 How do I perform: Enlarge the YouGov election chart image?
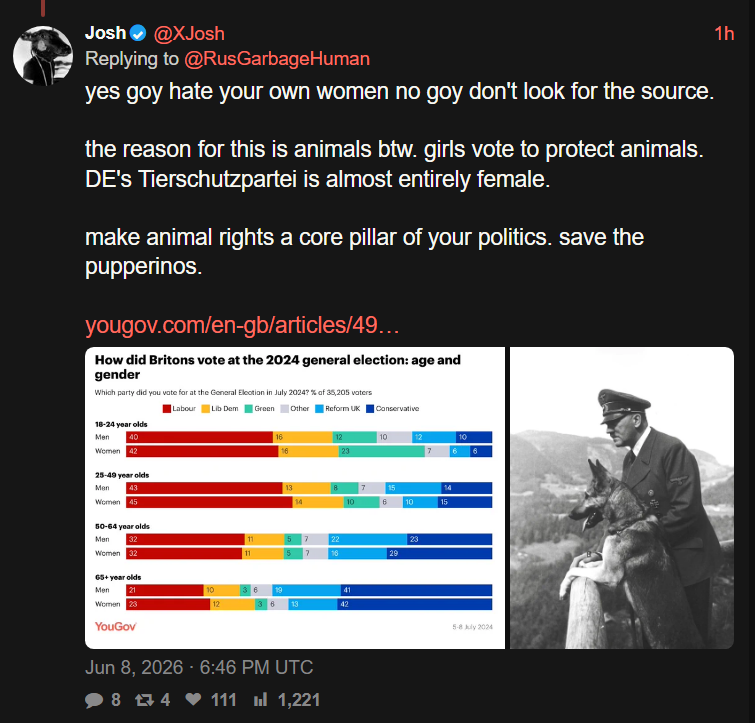[x=295, y=498]
